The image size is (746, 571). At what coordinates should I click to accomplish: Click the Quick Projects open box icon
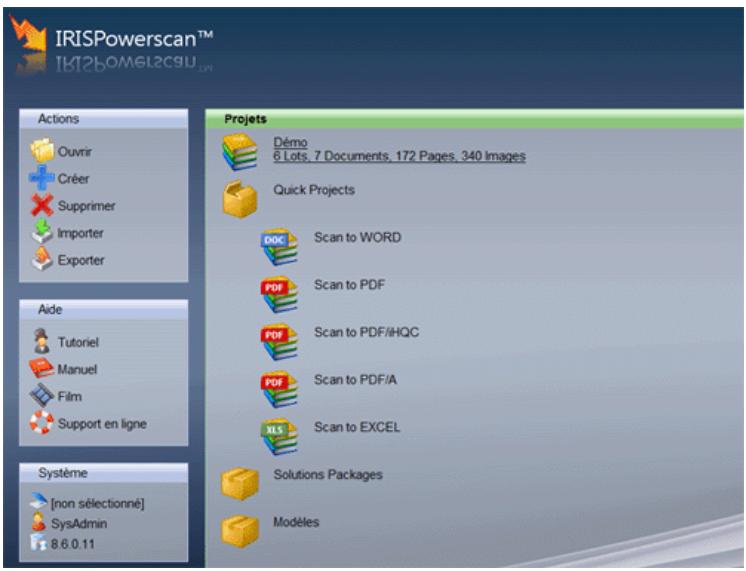pyautogui.click(x=240, y=199)
